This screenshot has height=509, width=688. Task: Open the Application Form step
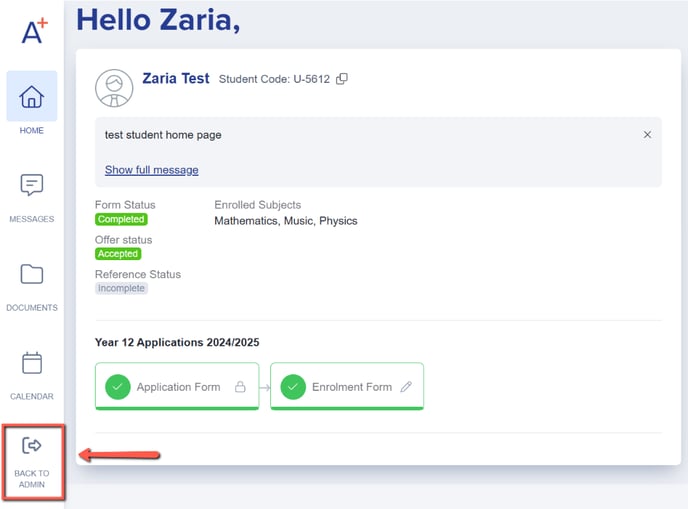click(177, 387)
